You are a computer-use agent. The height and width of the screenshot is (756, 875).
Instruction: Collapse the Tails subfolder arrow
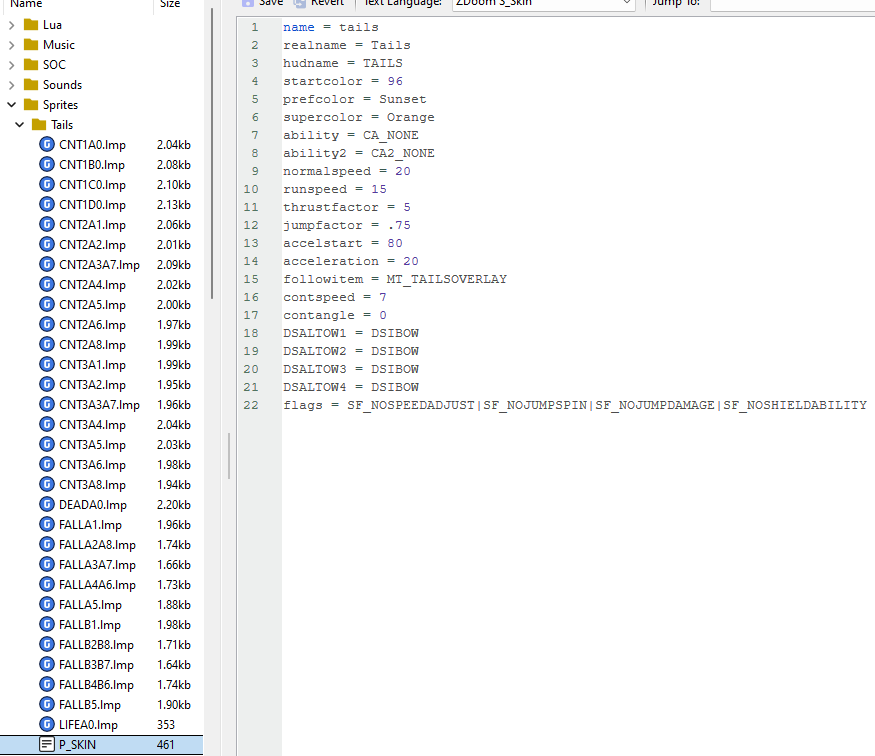pos(20,125)
